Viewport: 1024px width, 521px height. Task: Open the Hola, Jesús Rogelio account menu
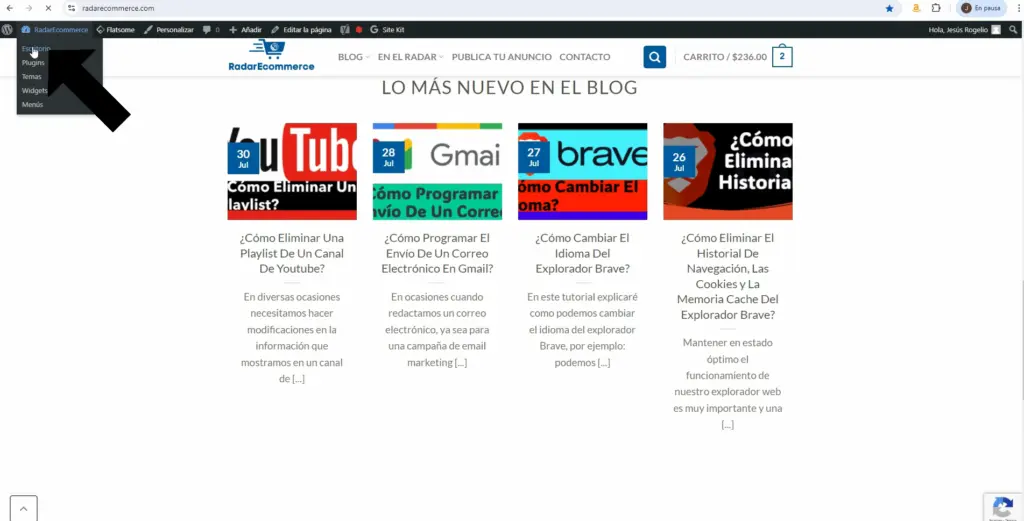(964, 29)
